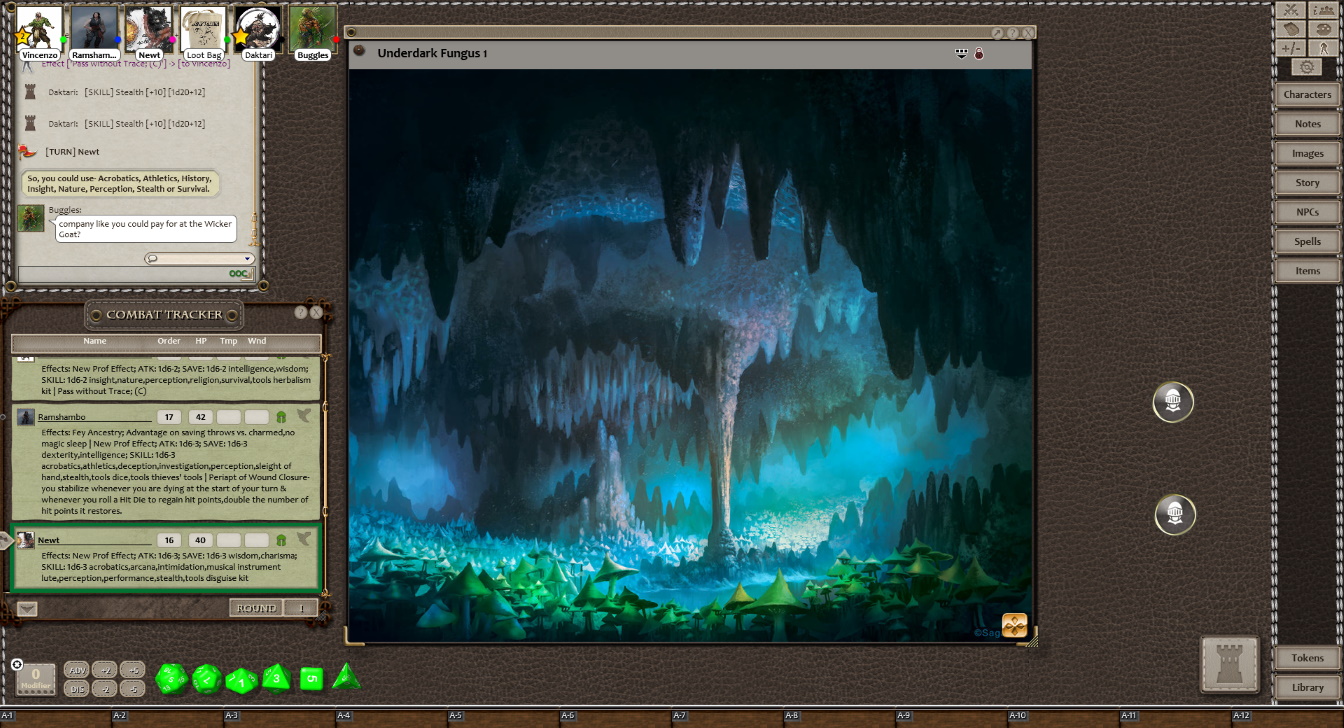Viewport: 1344px width, 728px height.
Task: Open the Images sidebar tab
Action: 1307,154
